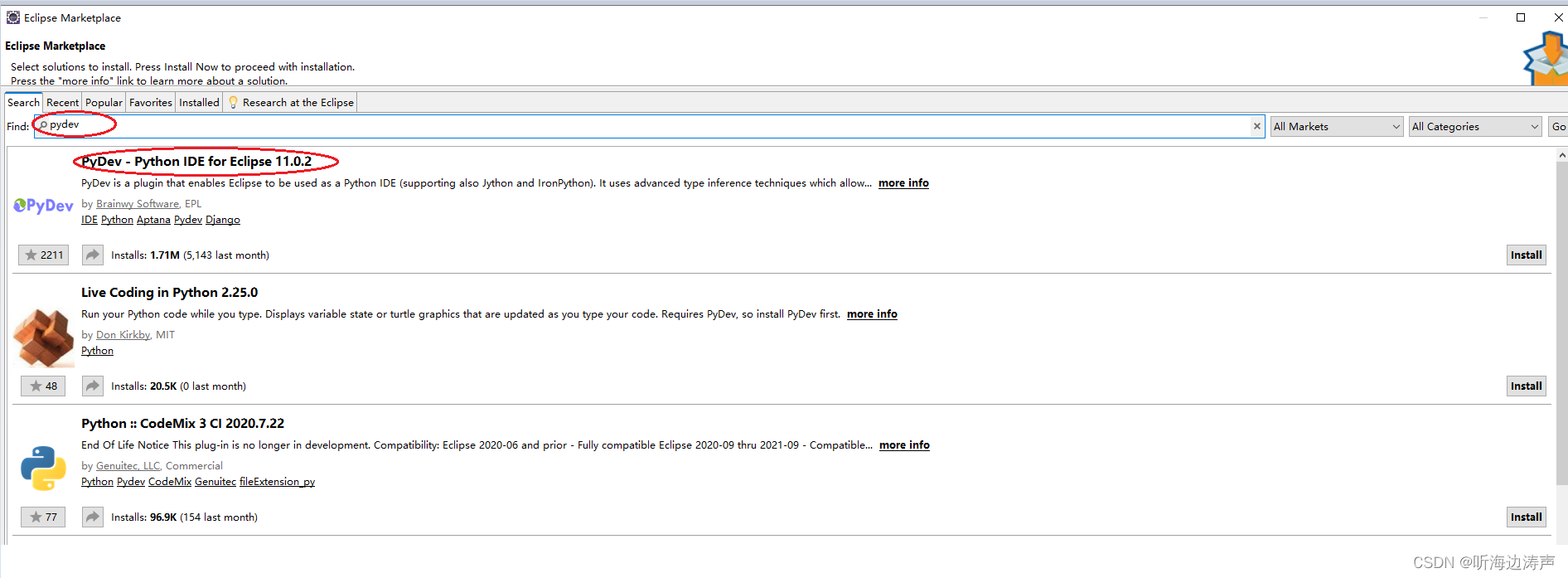The width and height of the screenshot is (1568, 578).
Task: Maximize the Eclipse Marketplace window
Action: coord(1521,17)
